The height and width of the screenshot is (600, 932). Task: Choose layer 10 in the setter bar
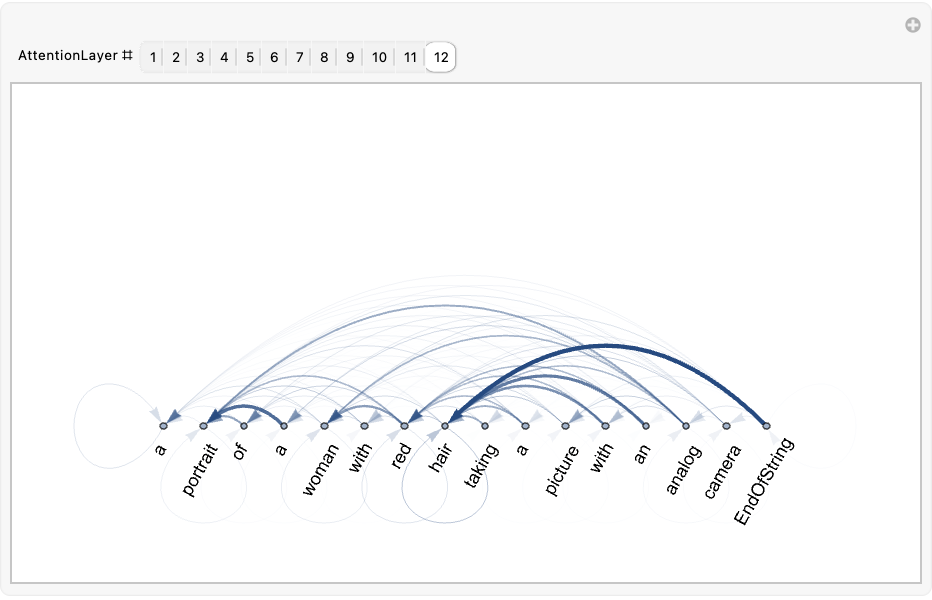pos(379,57)
